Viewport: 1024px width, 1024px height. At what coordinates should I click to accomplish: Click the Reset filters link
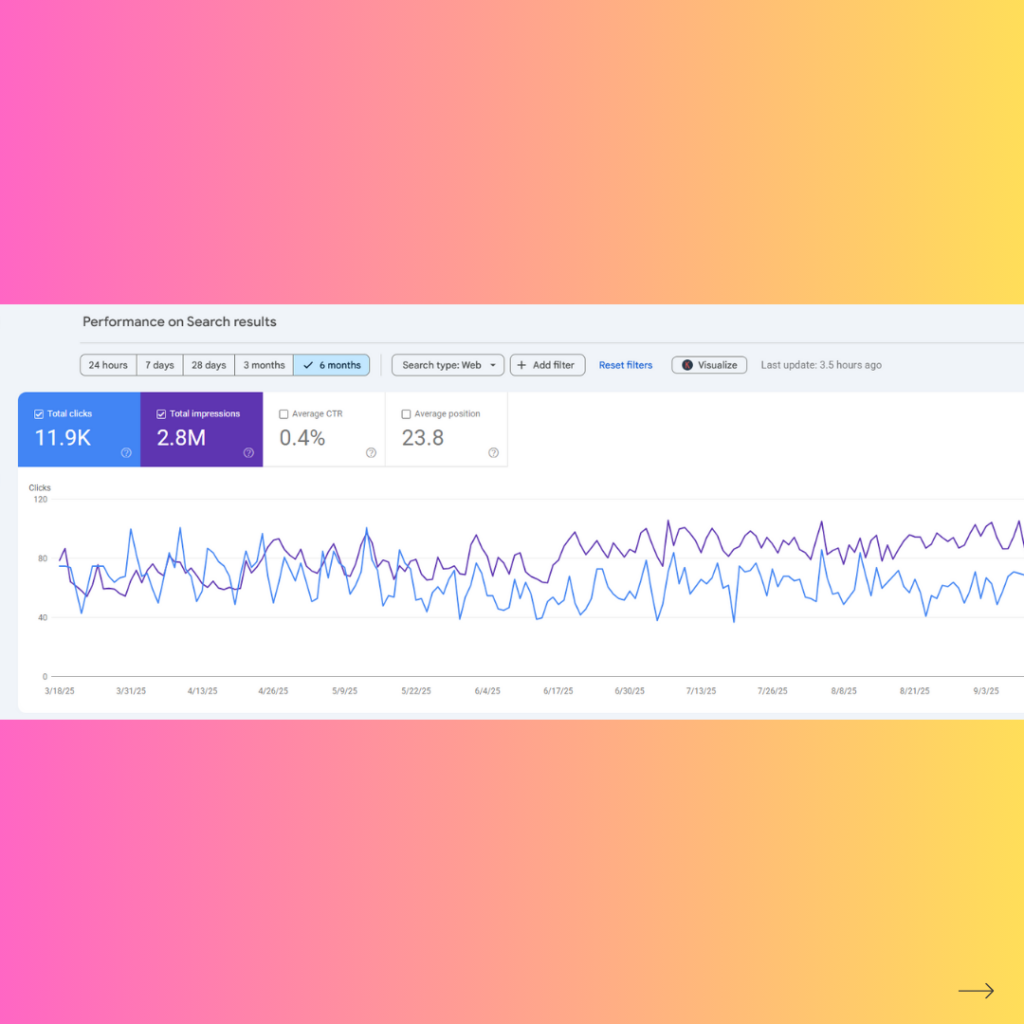point(625,365)
